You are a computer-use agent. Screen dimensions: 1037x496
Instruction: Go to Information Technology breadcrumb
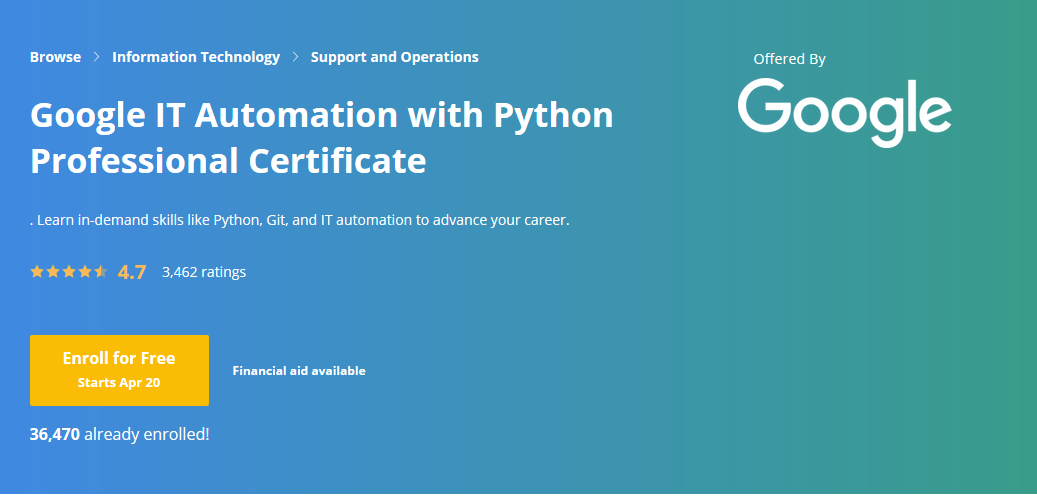(196, 57)
